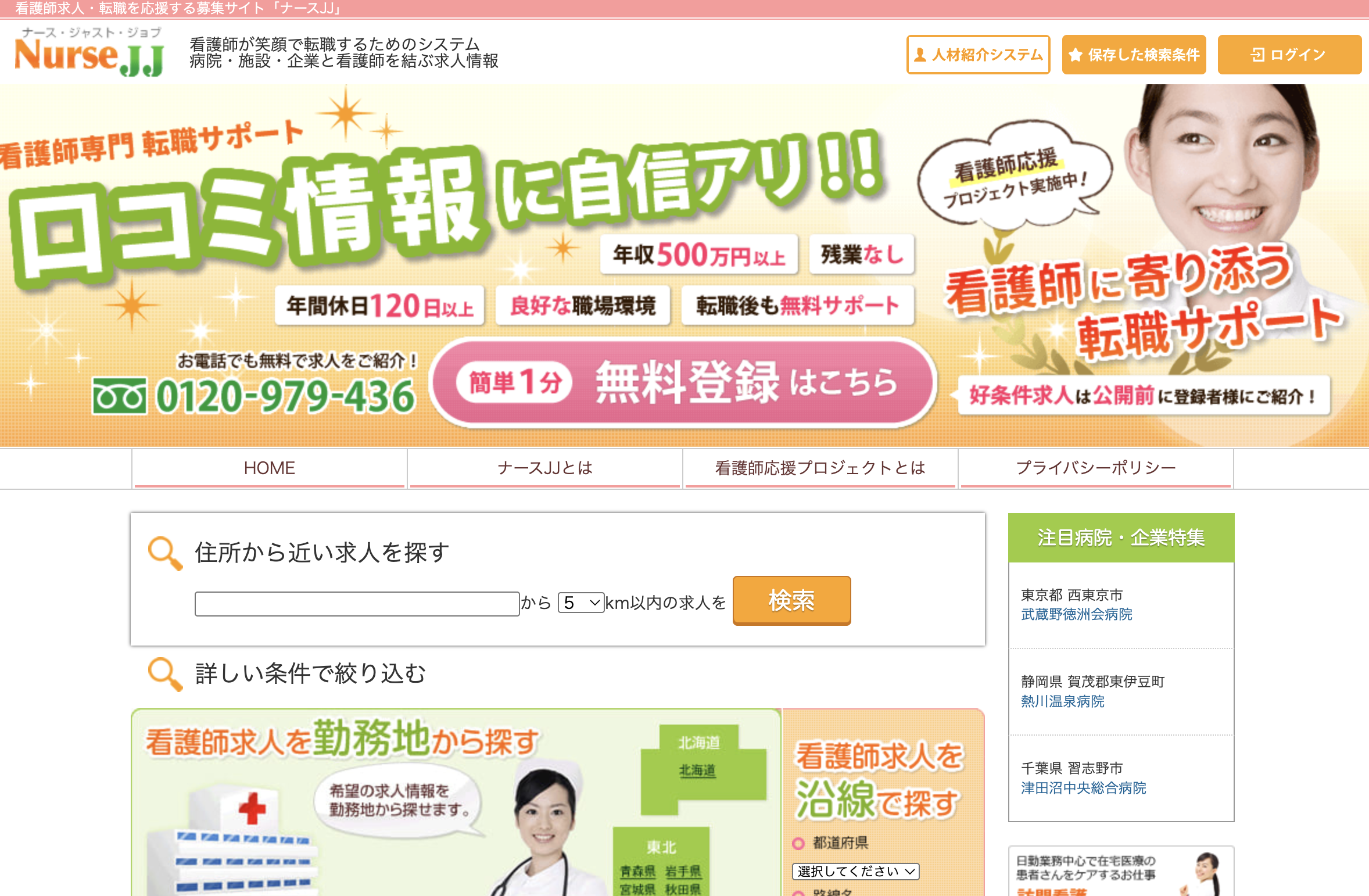Click the Nurse JJ logo
1369x896 pixels.
click(89, 52)
